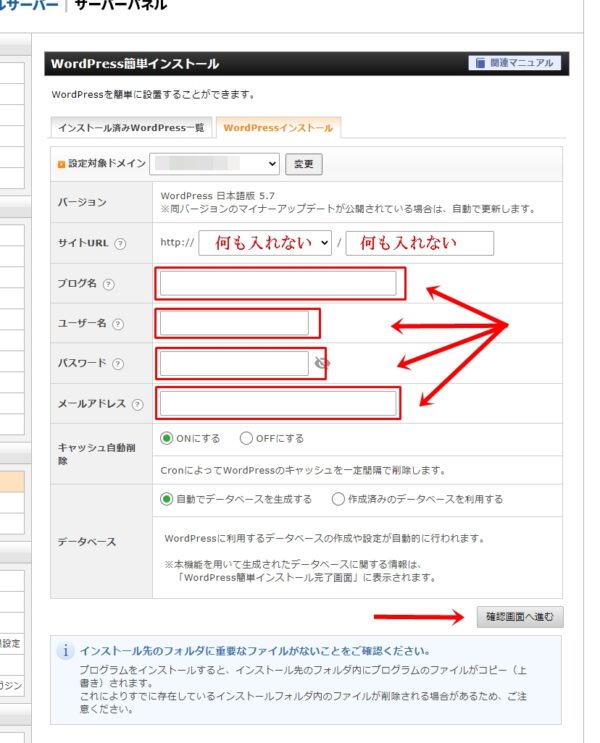Select the WordPressインストール tab
This screenshot has height=743, width=600.
point(278,127)
